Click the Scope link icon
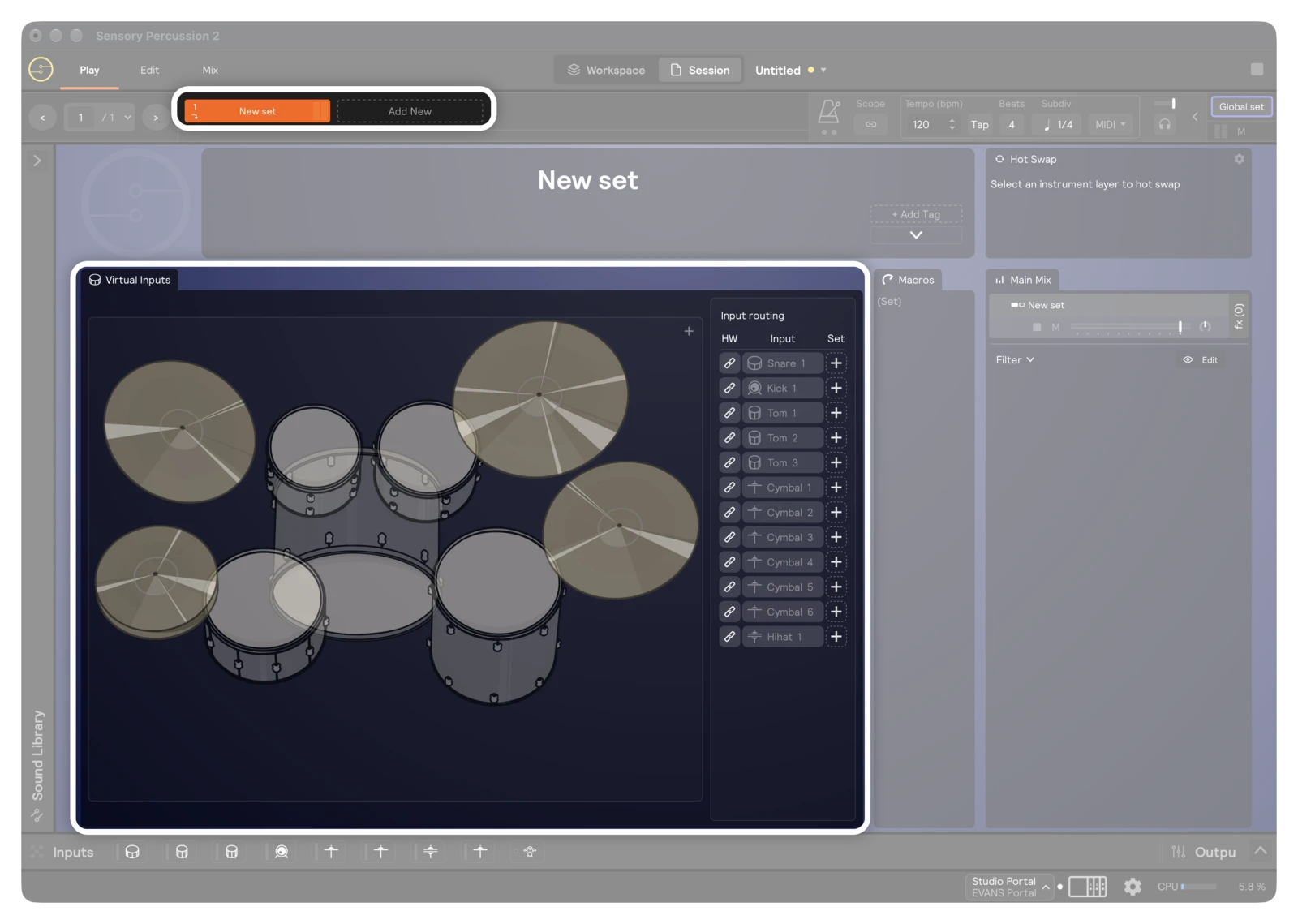1298x924 pixels. point(870,124)
